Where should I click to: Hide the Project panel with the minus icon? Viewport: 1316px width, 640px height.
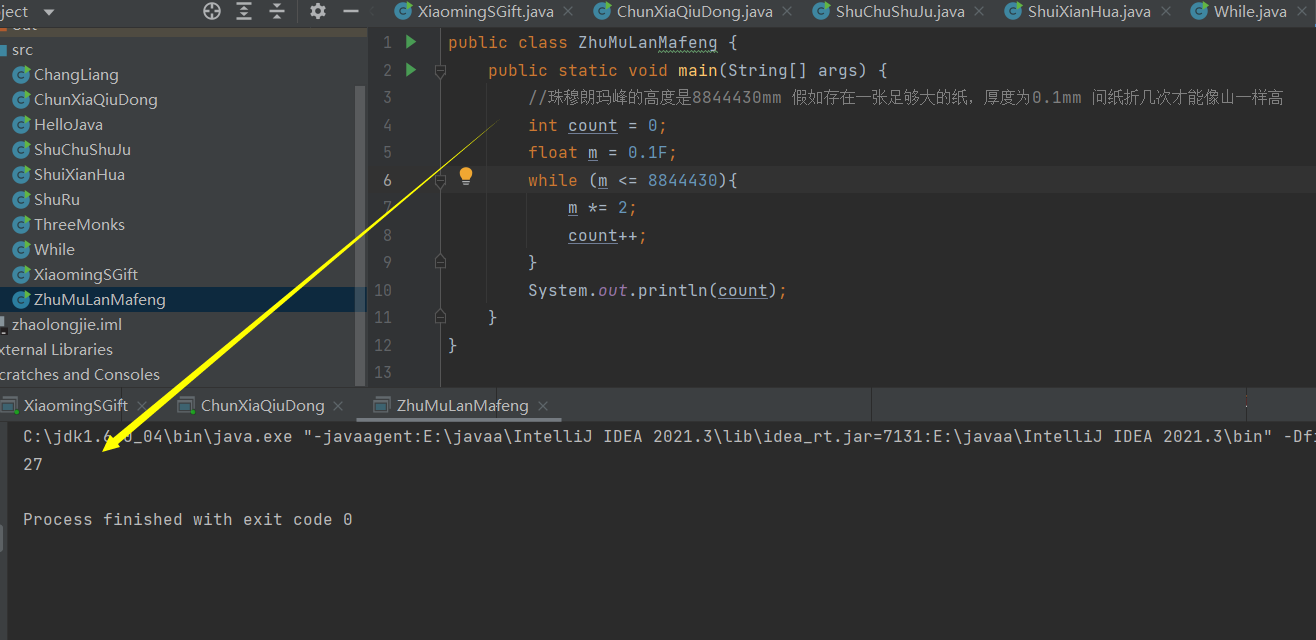(350, 11)
